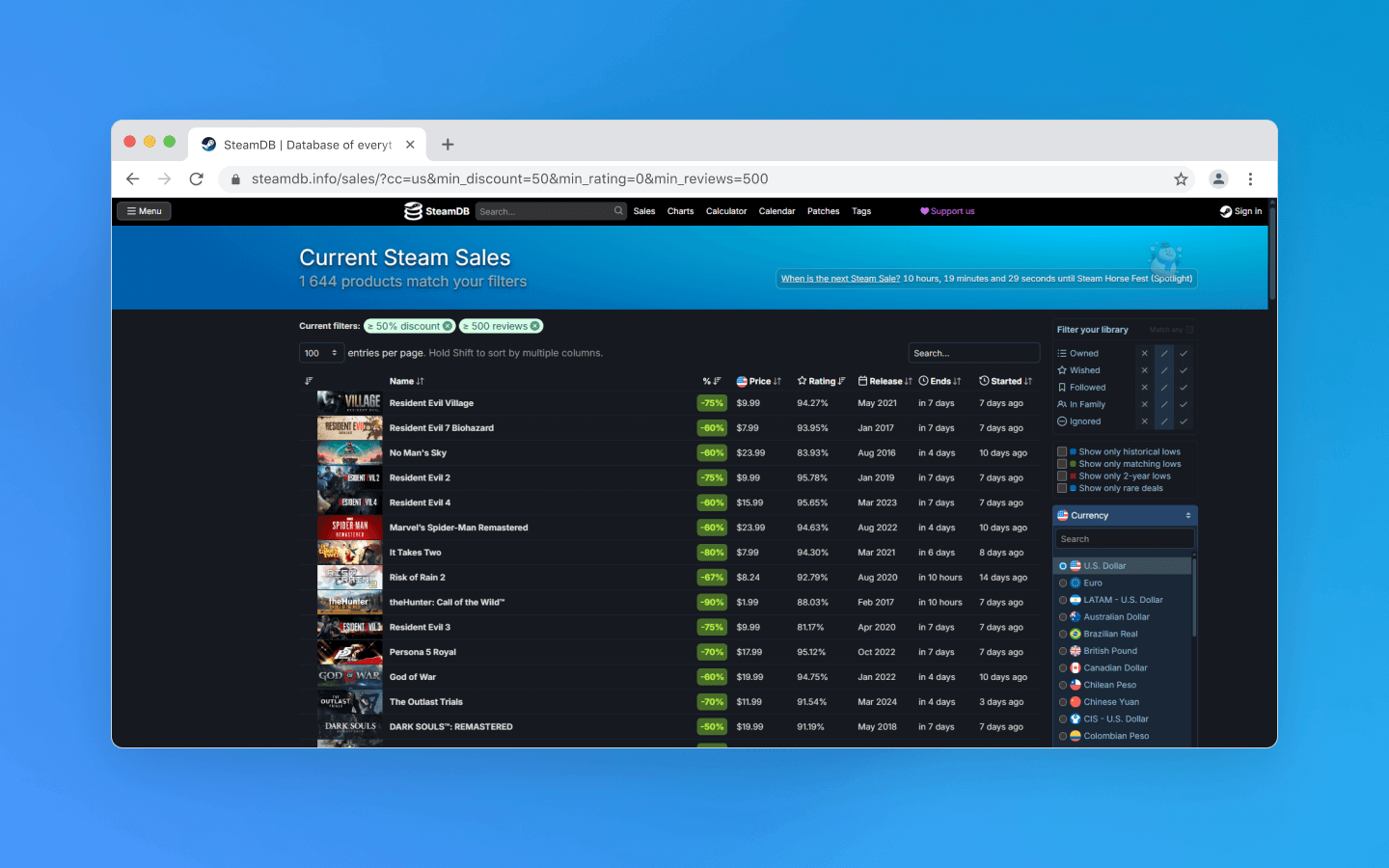
Task: Enable Show only historical lows
Action: 1061,451
